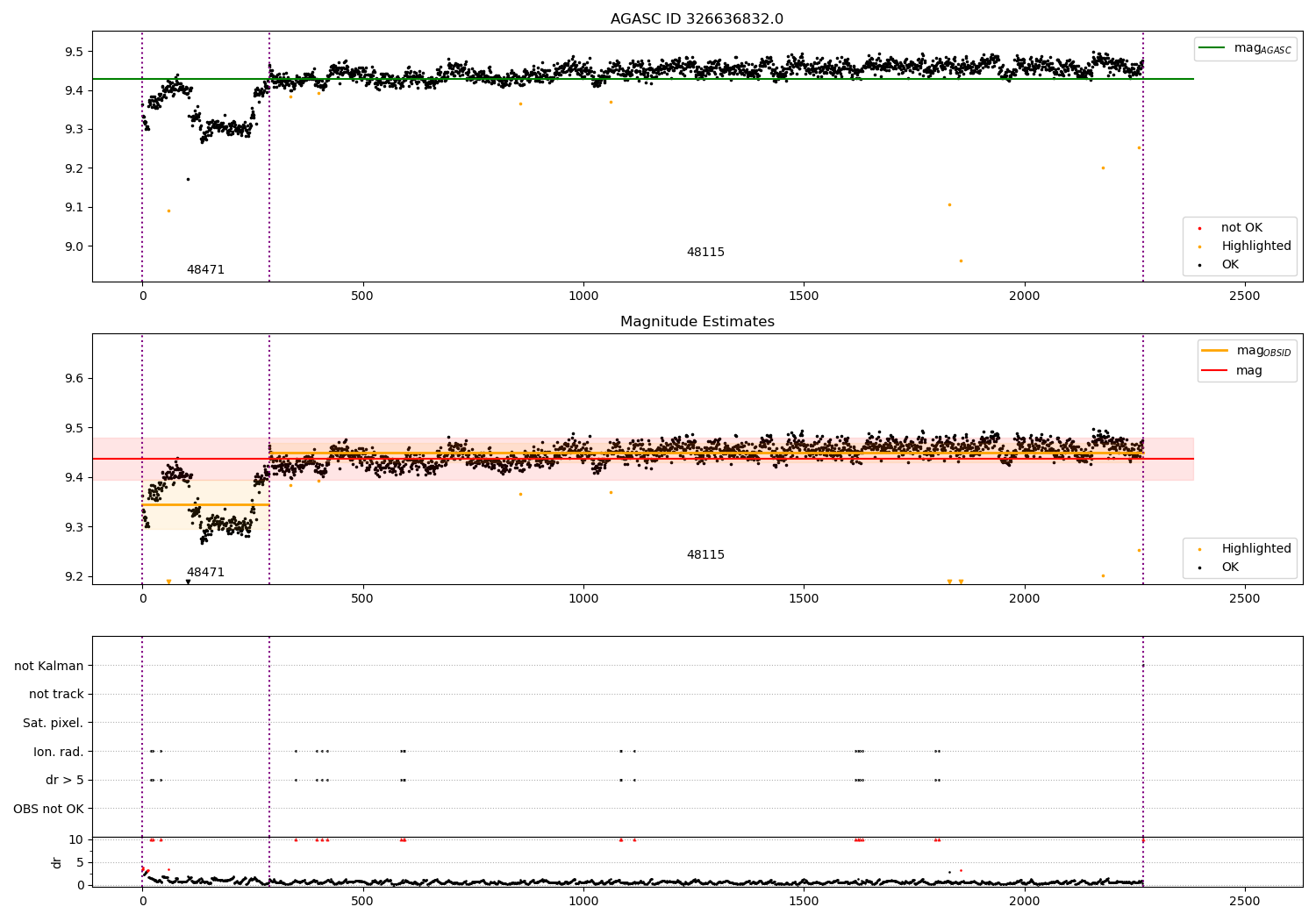Click the 'dr > 5' row label
The image size is (1316, 921).
click(x=64, y=781)
